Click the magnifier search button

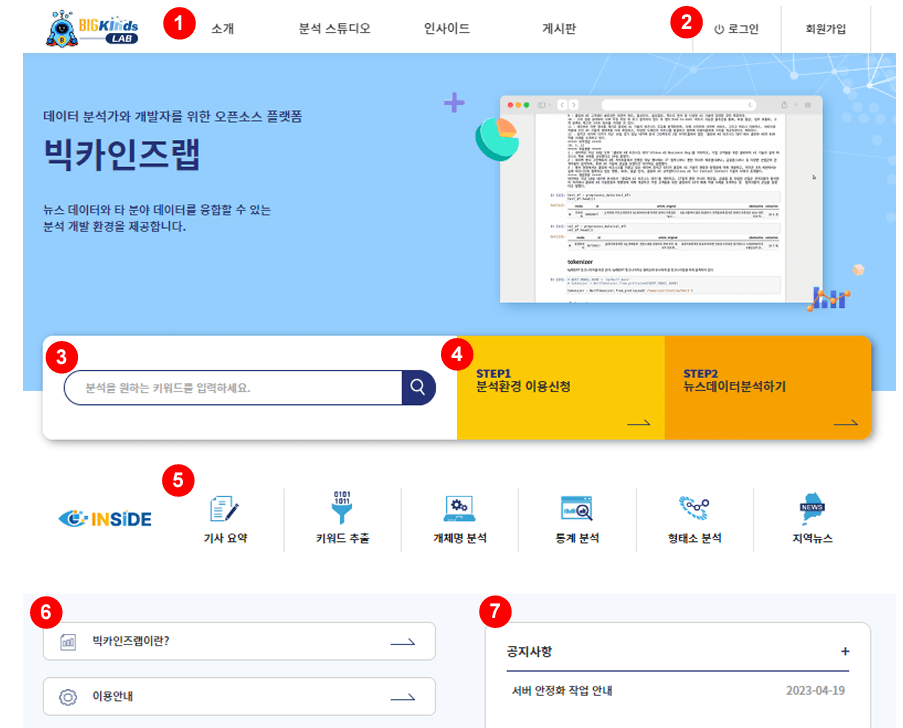(x=418, y=388)
